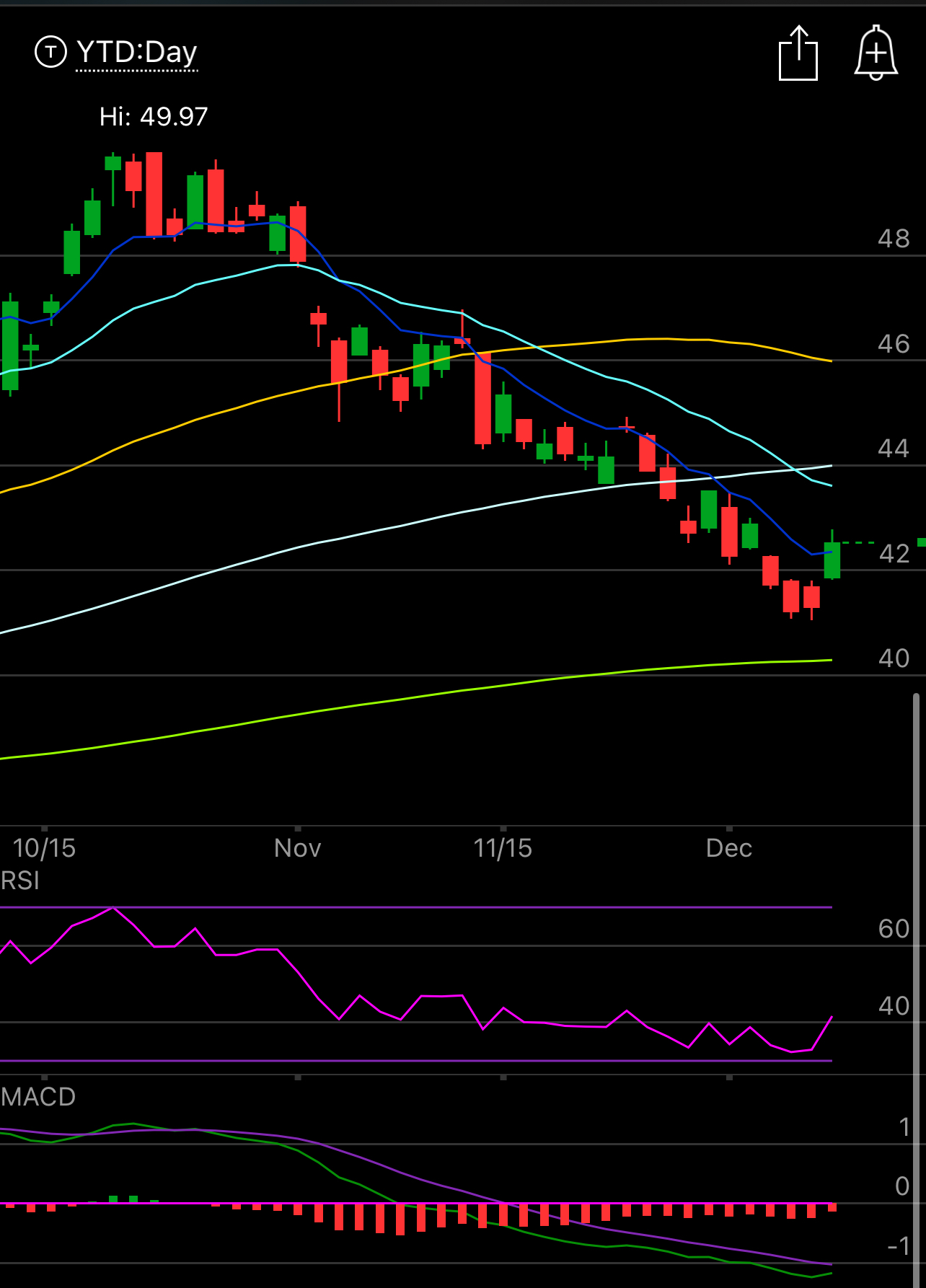
Task: Select the Nov date axis label
Action: pyautogui.click(x=297, y=848)
